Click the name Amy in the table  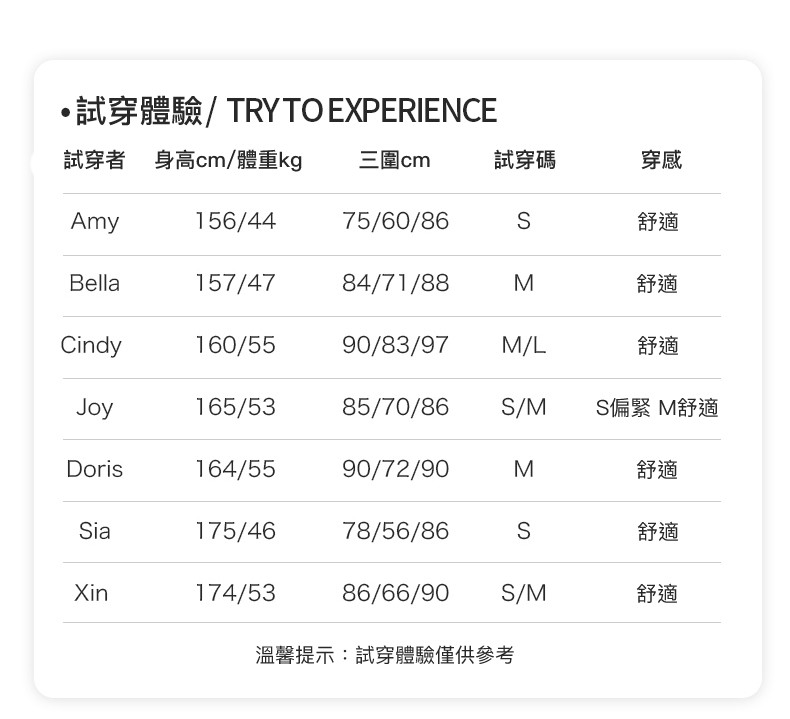tap(95, 221)
